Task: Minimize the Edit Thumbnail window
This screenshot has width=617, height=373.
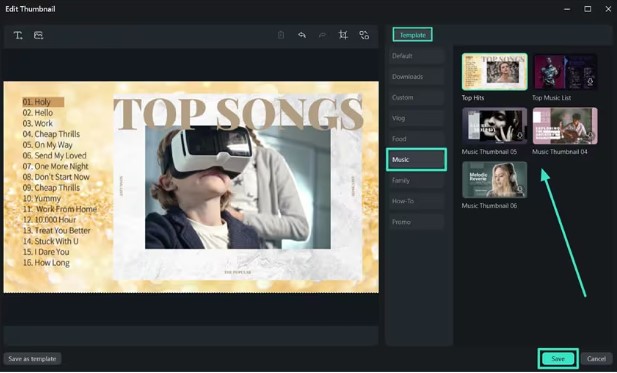Action: 567,9
